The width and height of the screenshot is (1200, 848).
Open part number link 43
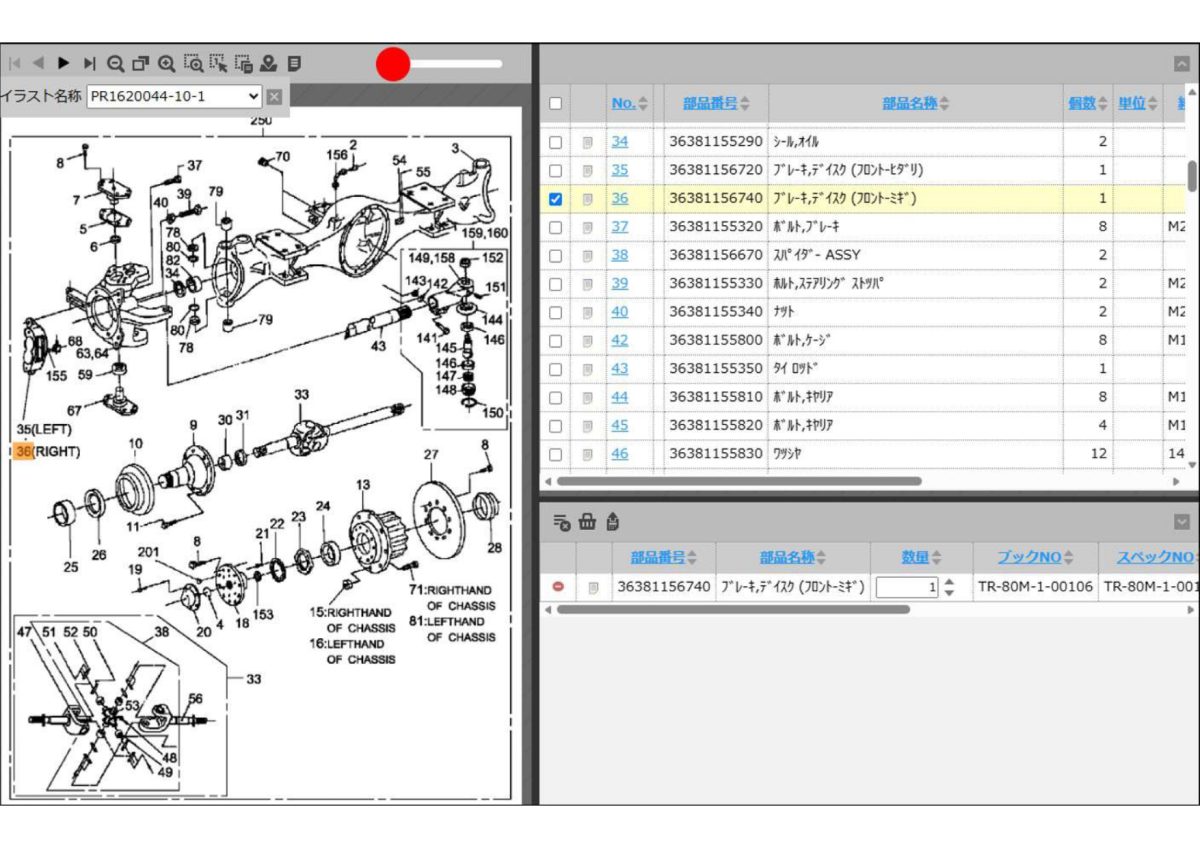pos(620,368)
